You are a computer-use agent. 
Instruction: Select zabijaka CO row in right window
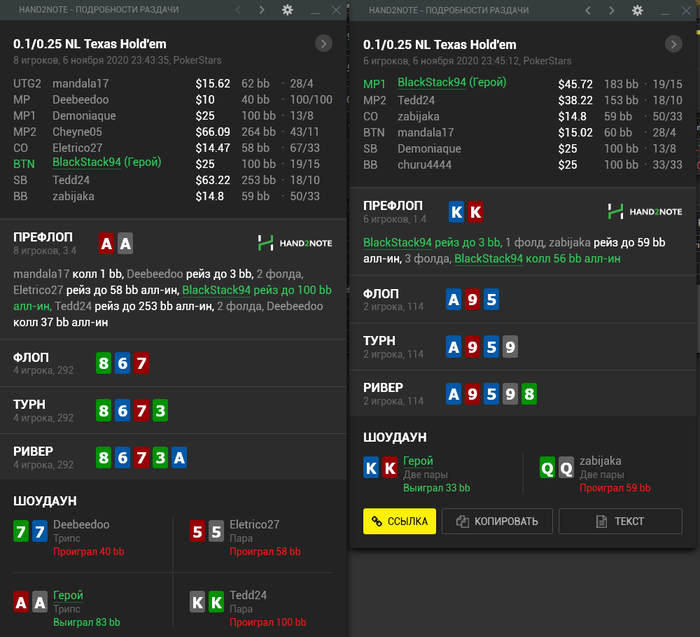coord(523,117)
